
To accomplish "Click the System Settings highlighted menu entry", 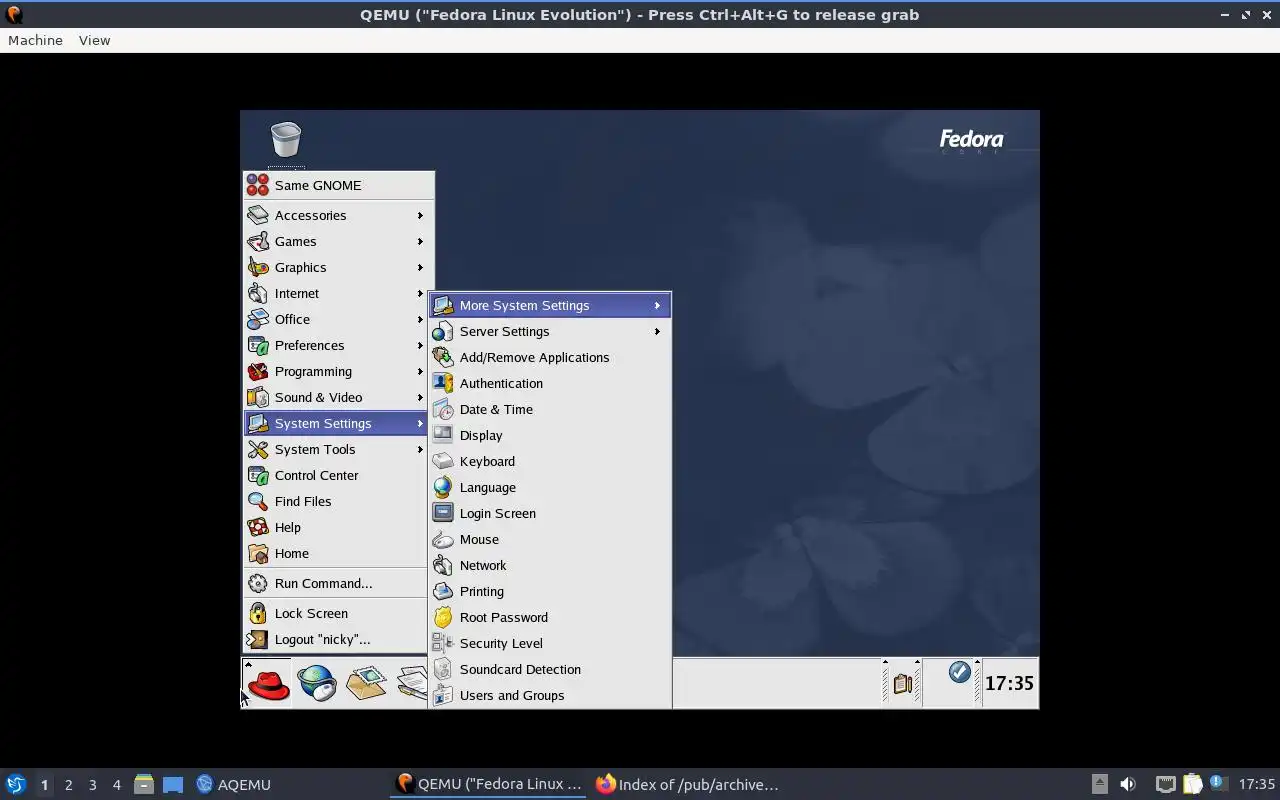I will point(336,423).
